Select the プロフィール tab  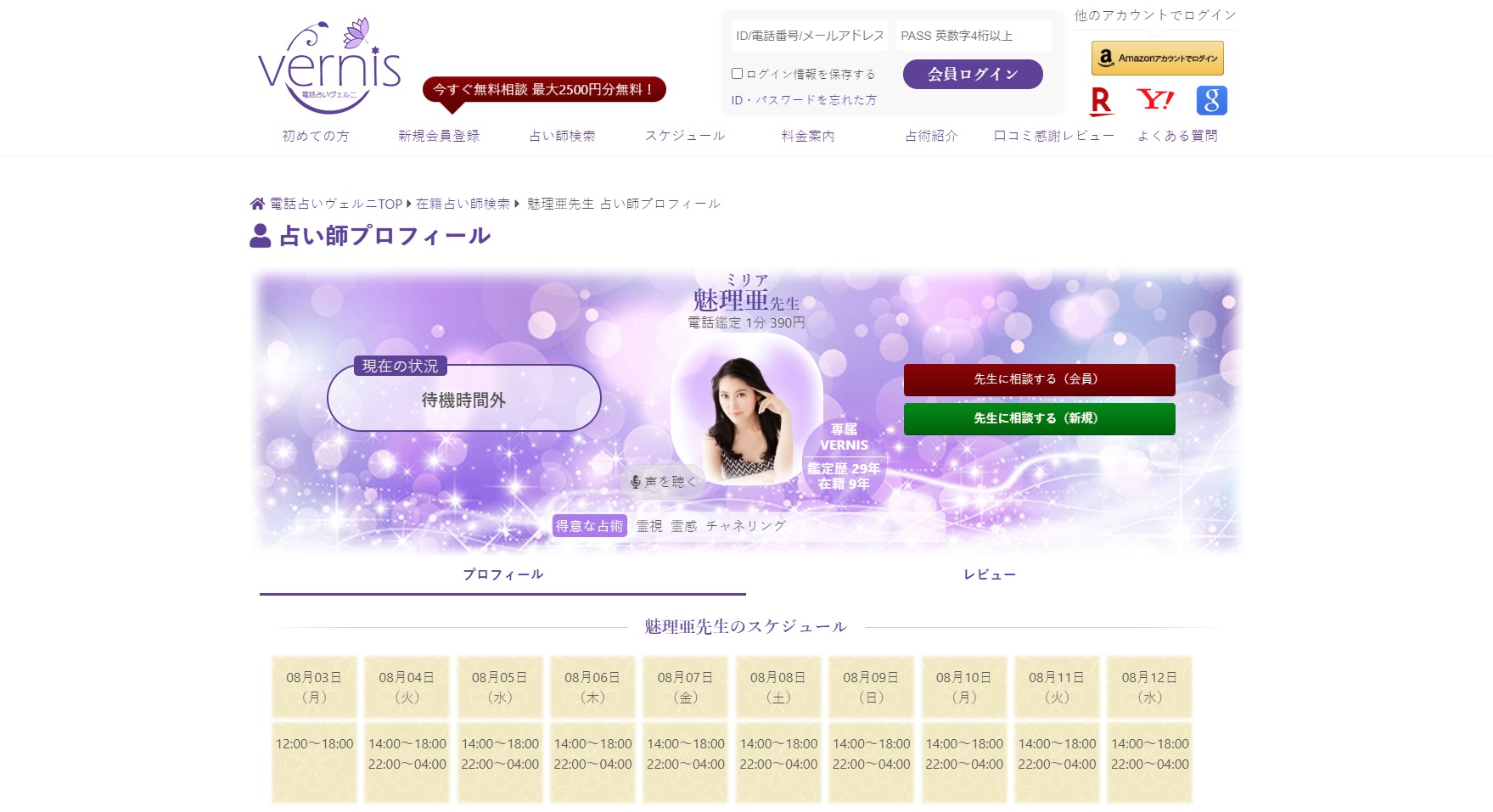(502, 574)
